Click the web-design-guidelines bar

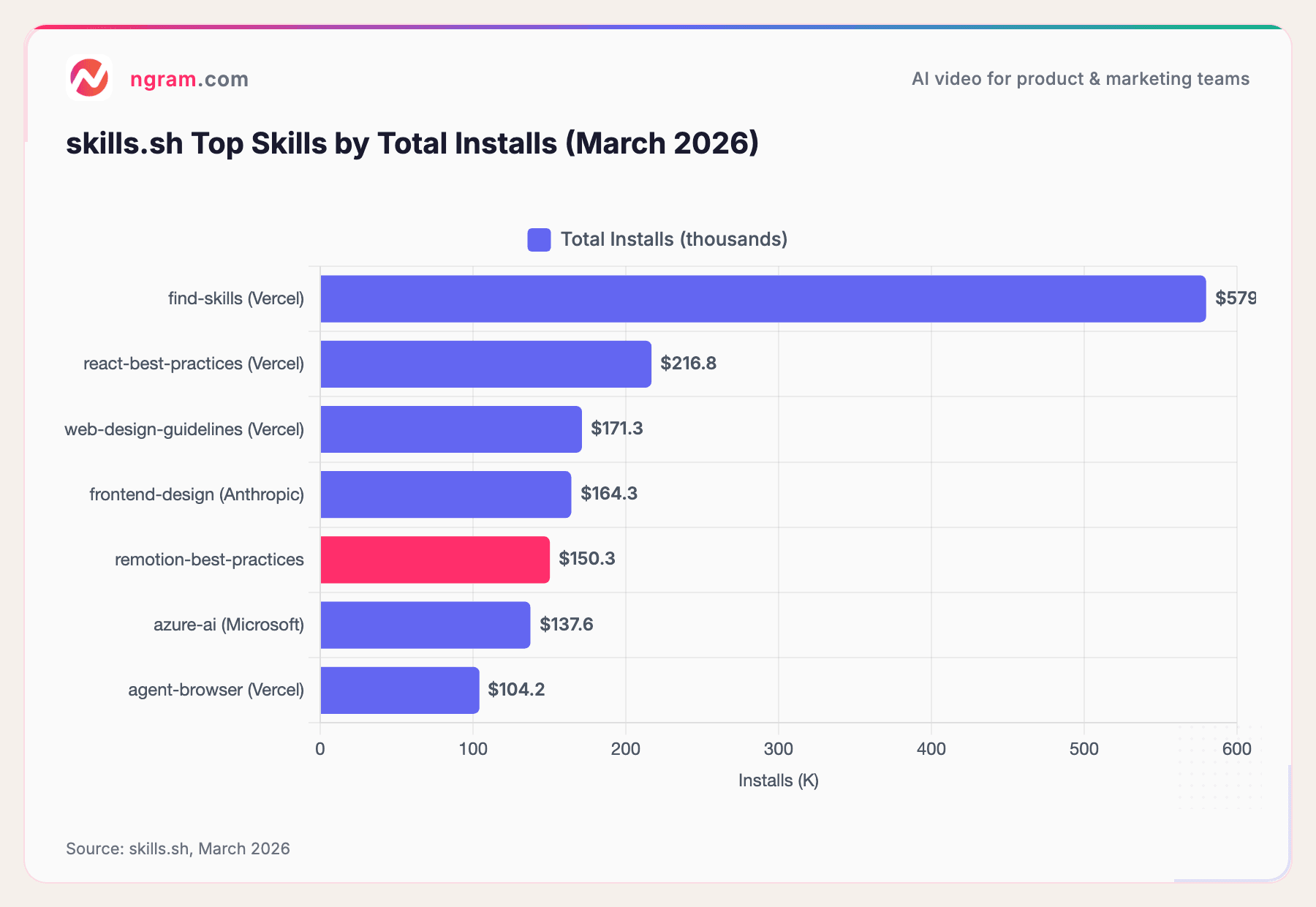click(450, 429)
